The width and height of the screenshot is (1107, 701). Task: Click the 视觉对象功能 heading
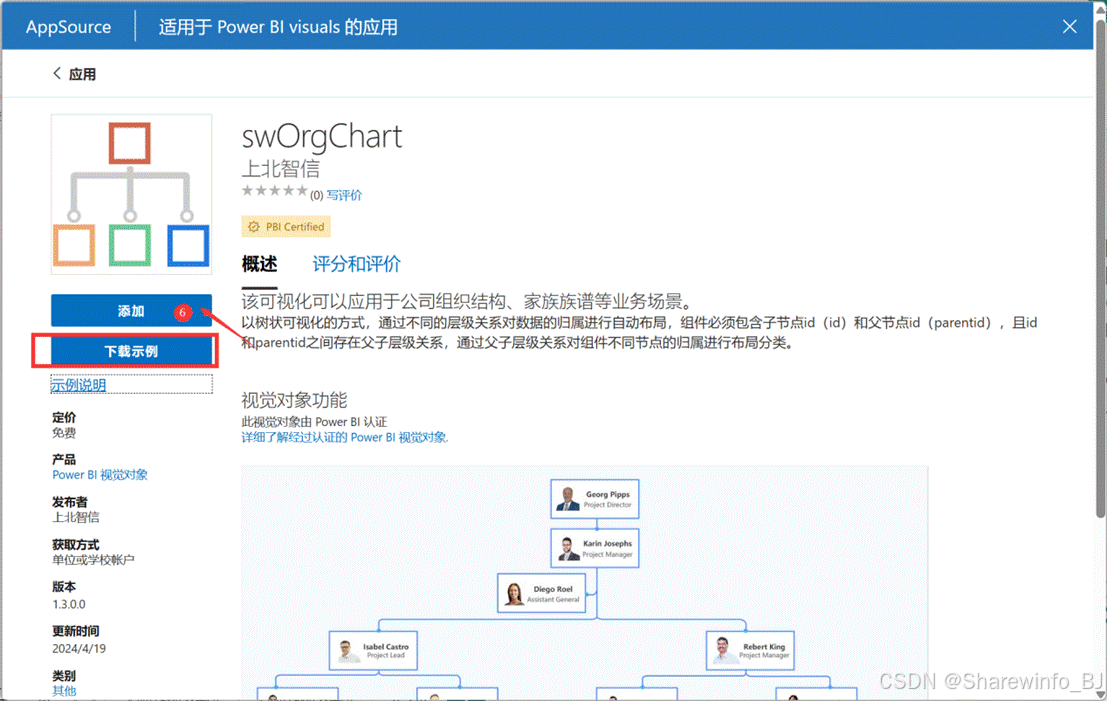(x=294, y=400)
